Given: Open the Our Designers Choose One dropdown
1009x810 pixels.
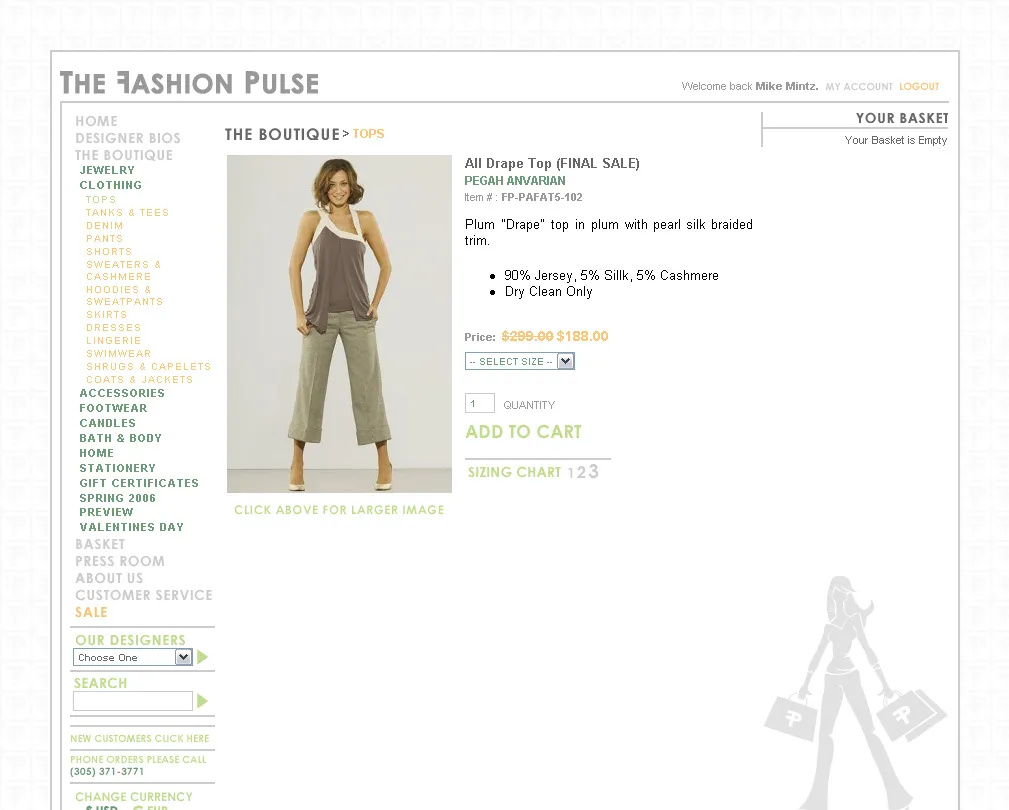Looking at the screenshot, I should tap(133, 657).
